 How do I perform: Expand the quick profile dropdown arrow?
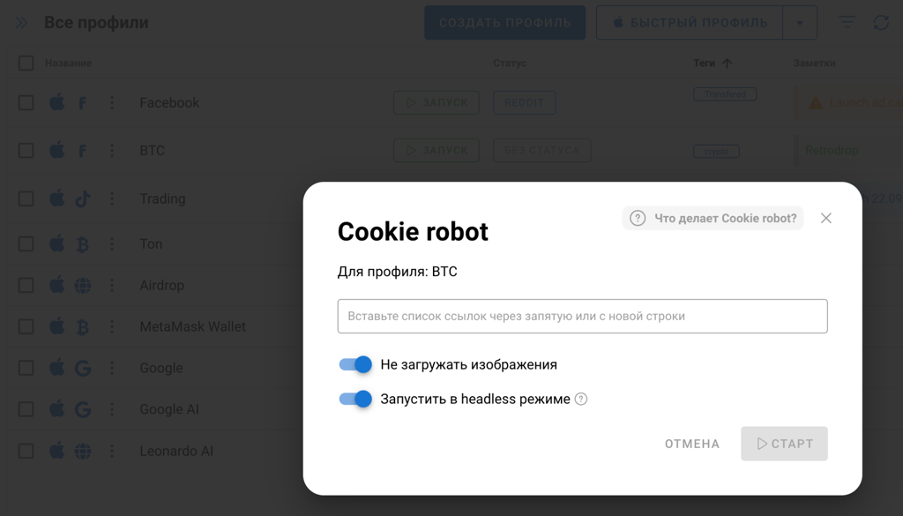[x=800, y=23]
